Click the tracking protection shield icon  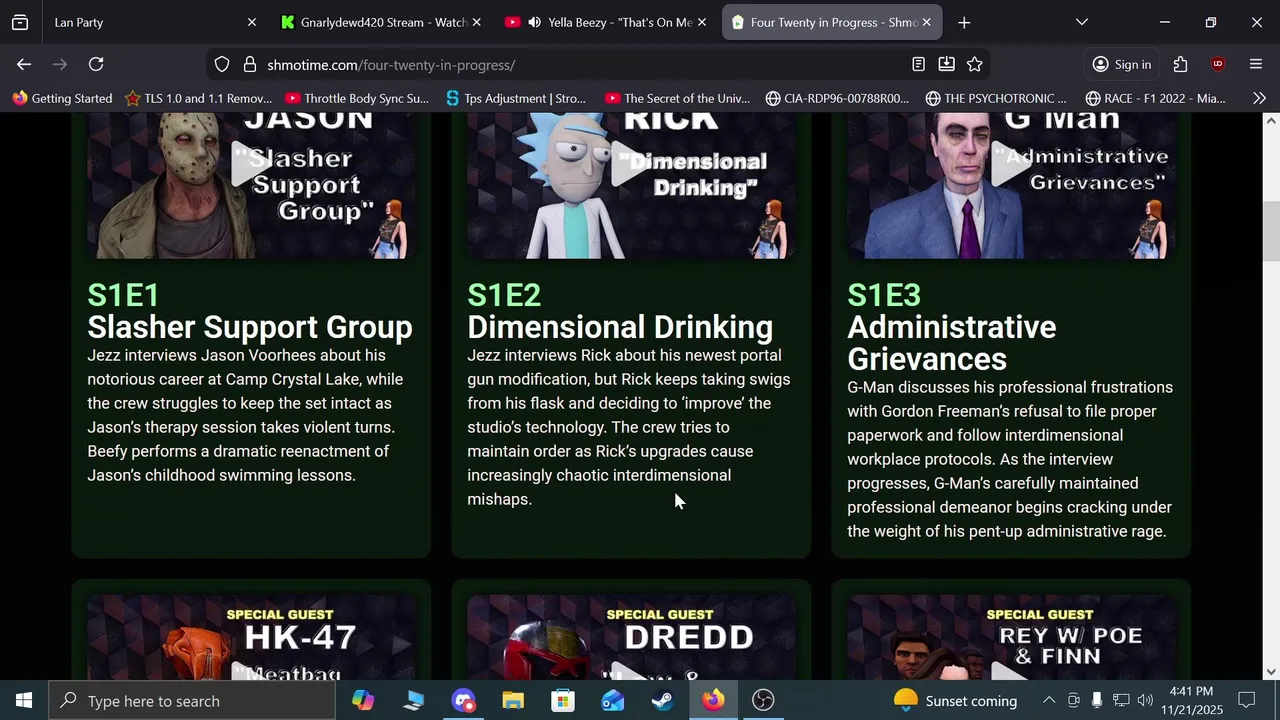tap(222, 64)
